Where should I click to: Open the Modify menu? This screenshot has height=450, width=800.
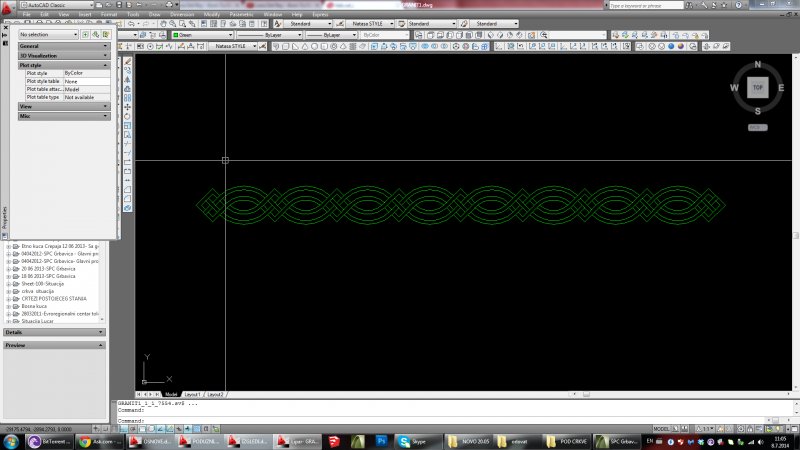[212, 14]
